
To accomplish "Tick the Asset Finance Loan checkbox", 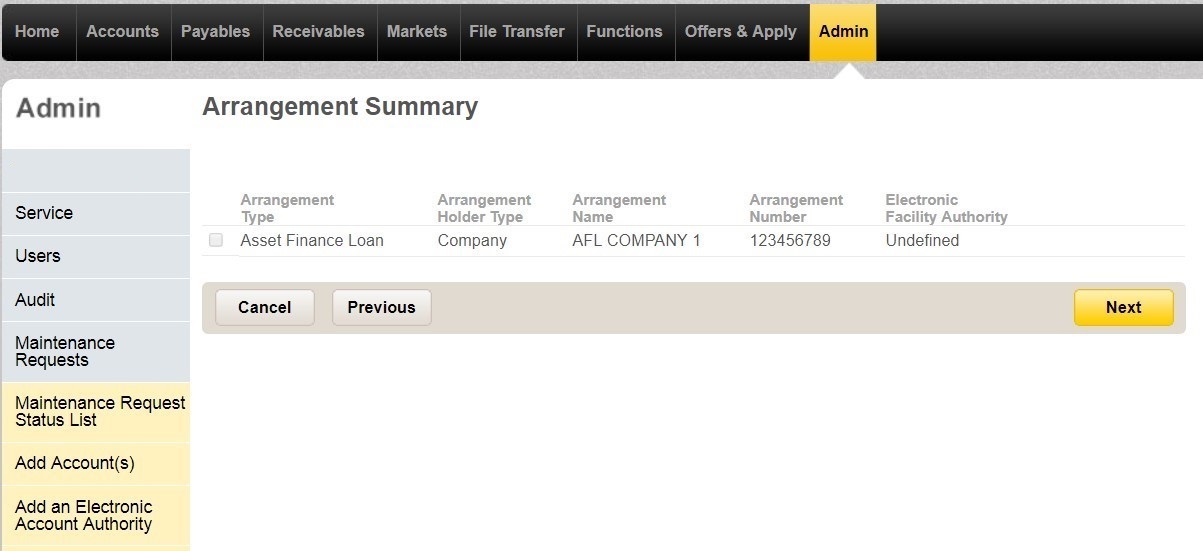I will coord(216,240).
